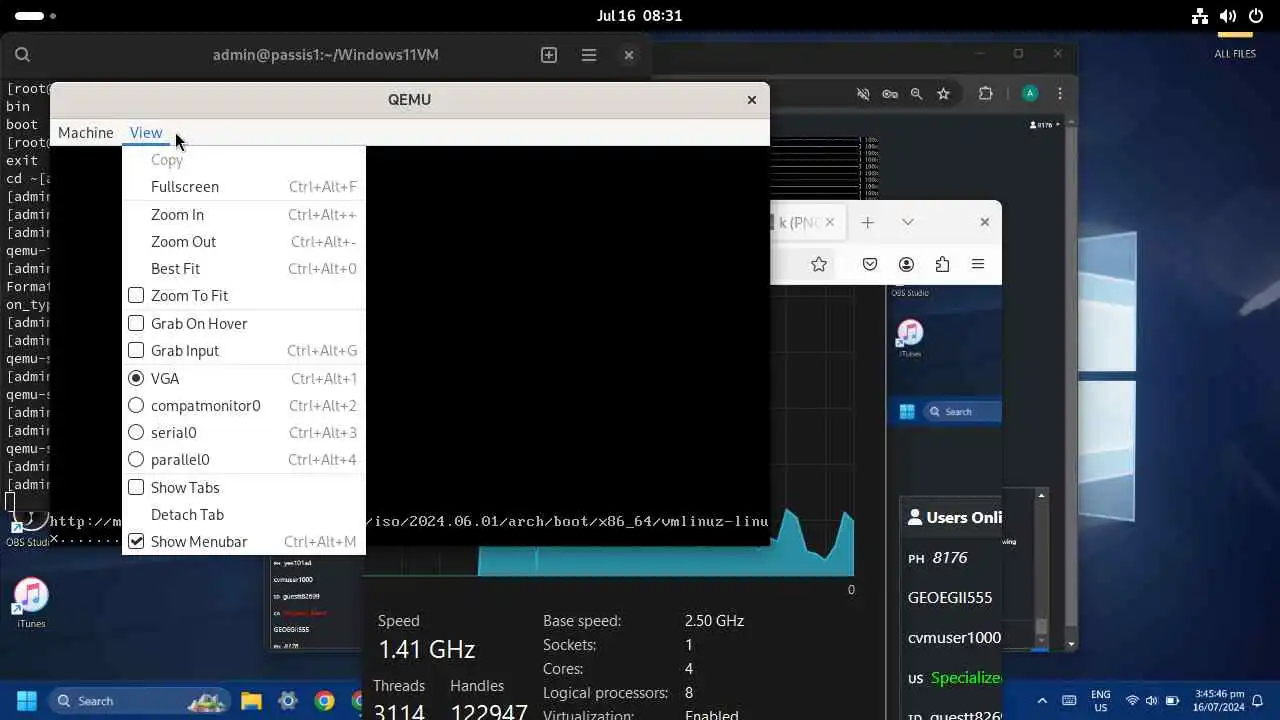Open GNOME volume indicator in the top bar
The width and height of the screenshot is (1280, 720).
[x=1228, y=16]
